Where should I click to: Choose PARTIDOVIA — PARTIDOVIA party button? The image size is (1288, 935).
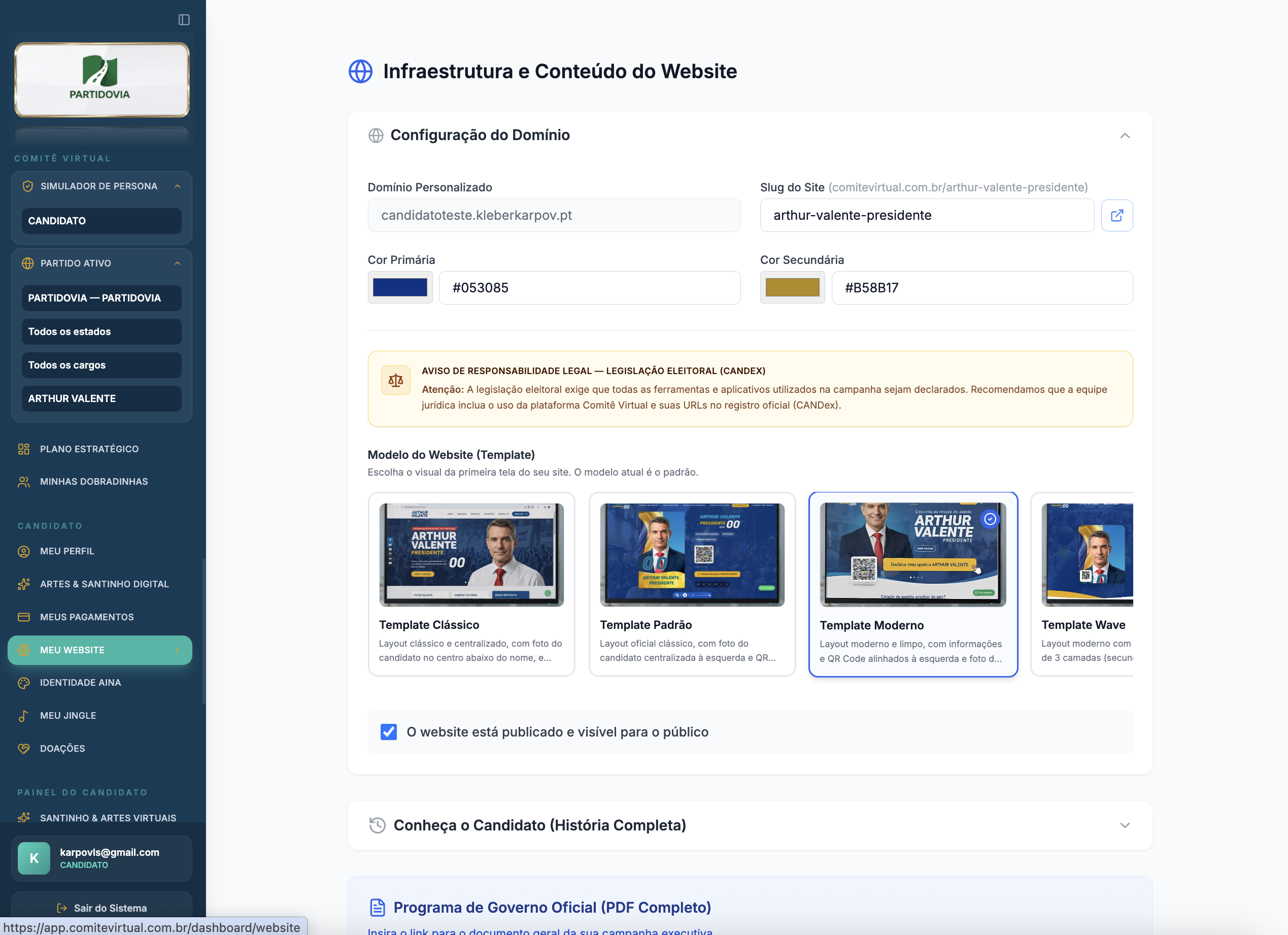(x=101, y=298)
